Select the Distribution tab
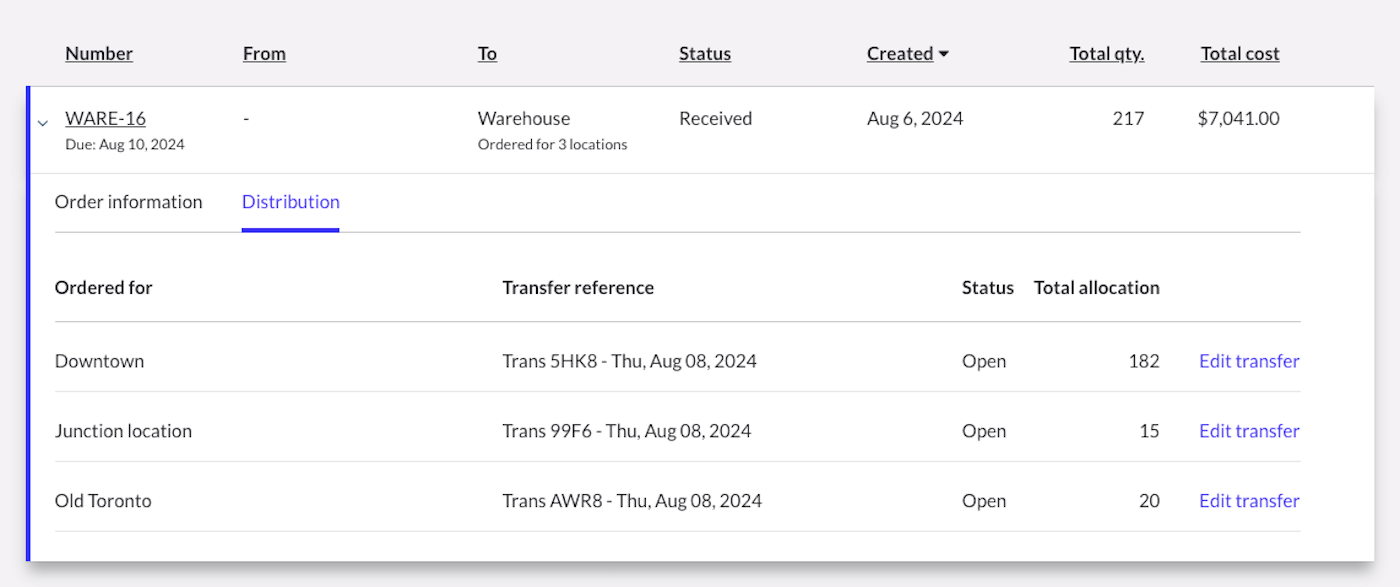This screenshot has height=587, width=1400. [290, 201]
